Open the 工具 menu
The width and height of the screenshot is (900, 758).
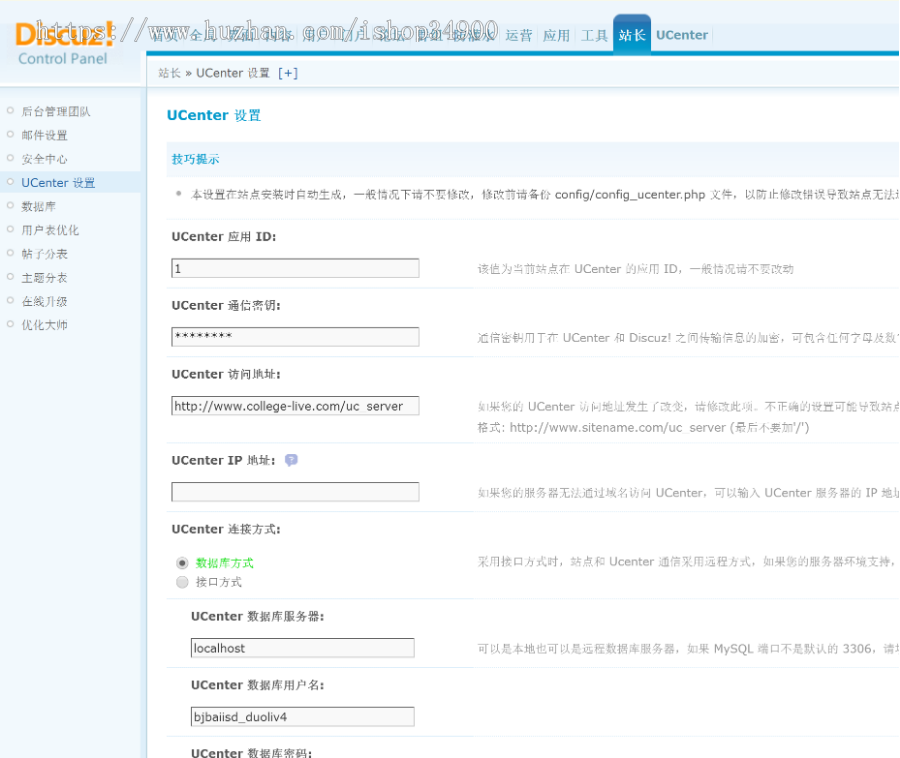(594, 33)
